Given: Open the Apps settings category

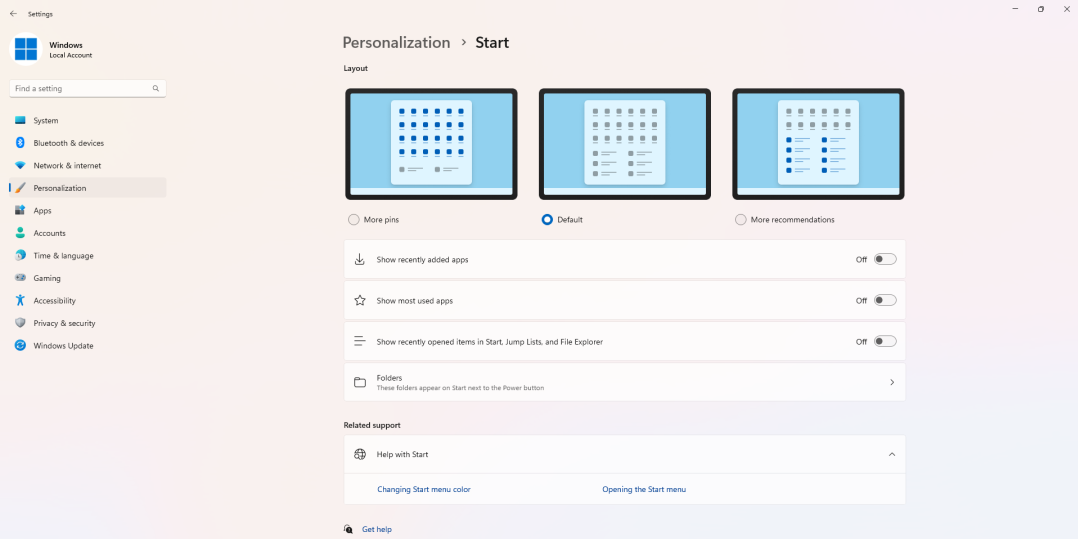Looking at the screenshot, I should click(x=42, y=211).
